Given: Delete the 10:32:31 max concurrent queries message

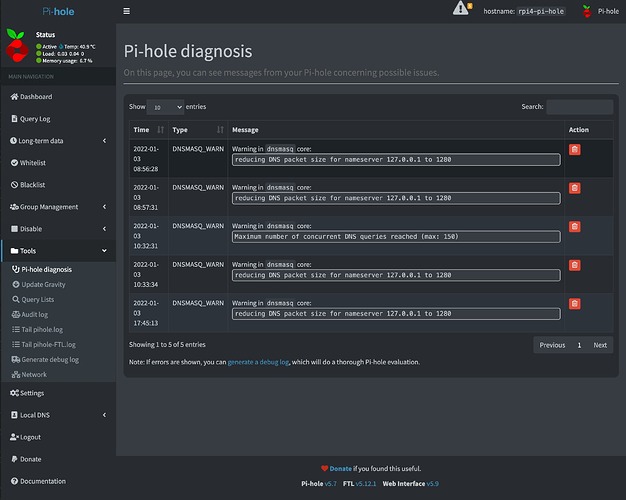Looking at the screenshot, I should (575, 227).
